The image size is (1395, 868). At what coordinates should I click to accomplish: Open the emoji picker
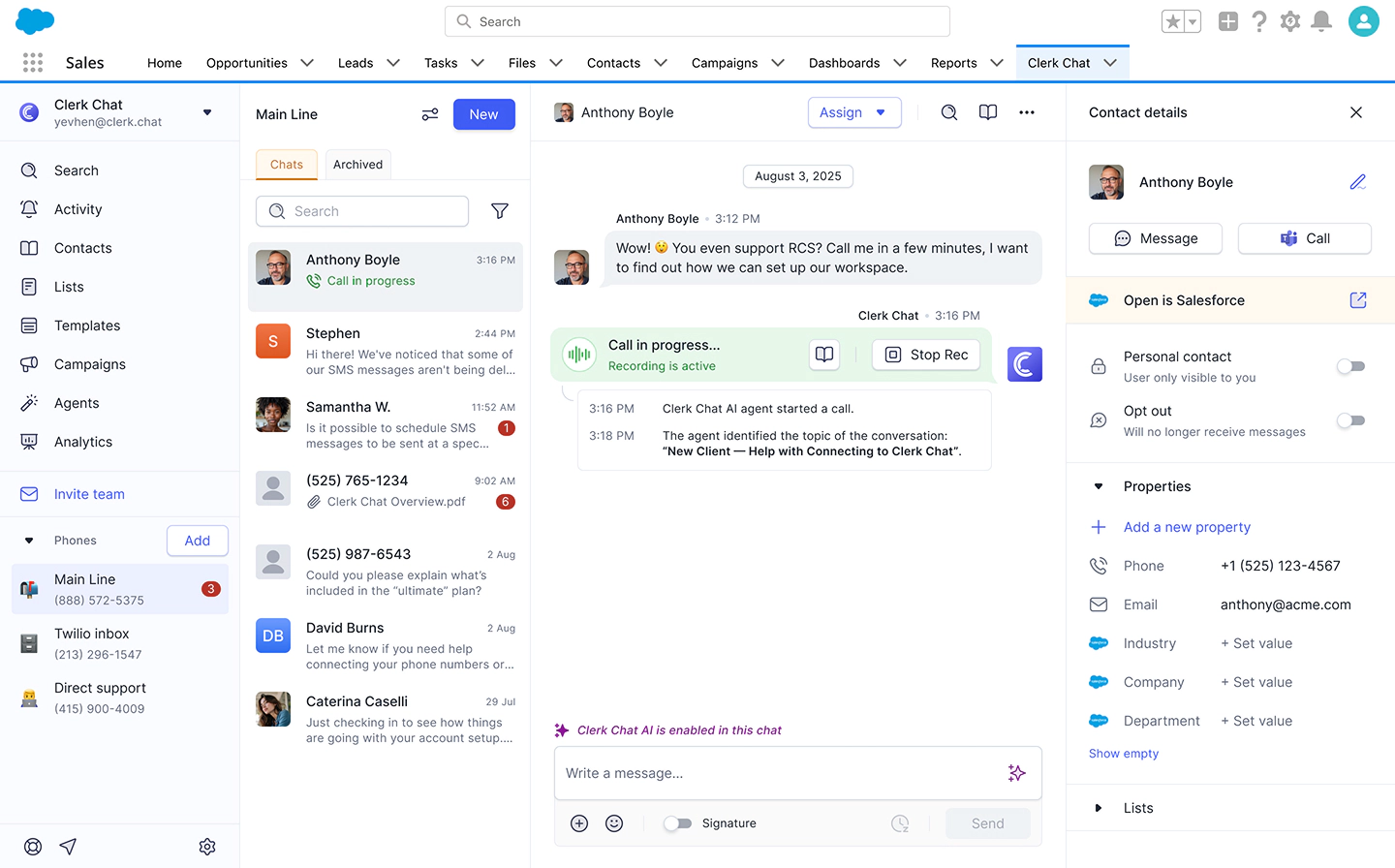pyautogui.click(x=614, y=823)
